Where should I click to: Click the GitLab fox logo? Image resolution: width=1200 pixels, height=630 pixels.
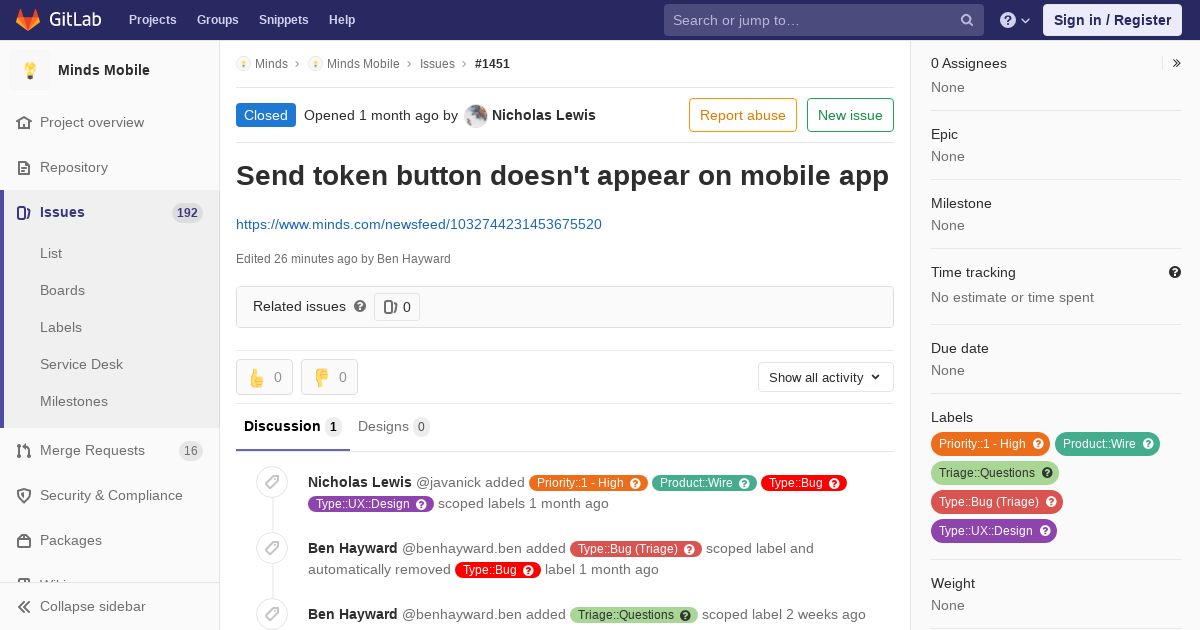[x=28, y=19]
